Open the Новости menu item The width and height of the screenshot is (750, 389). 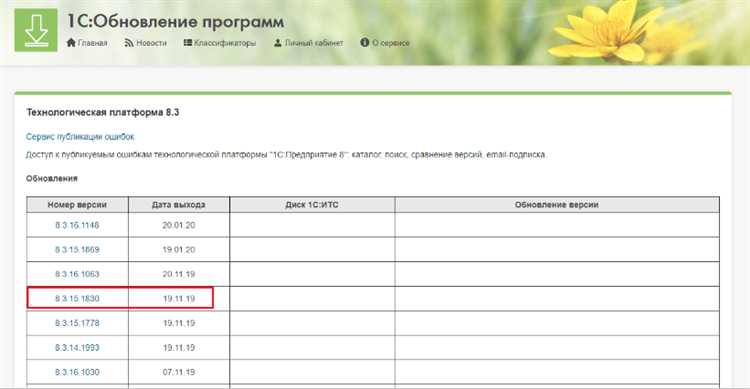tap(151, 43)
